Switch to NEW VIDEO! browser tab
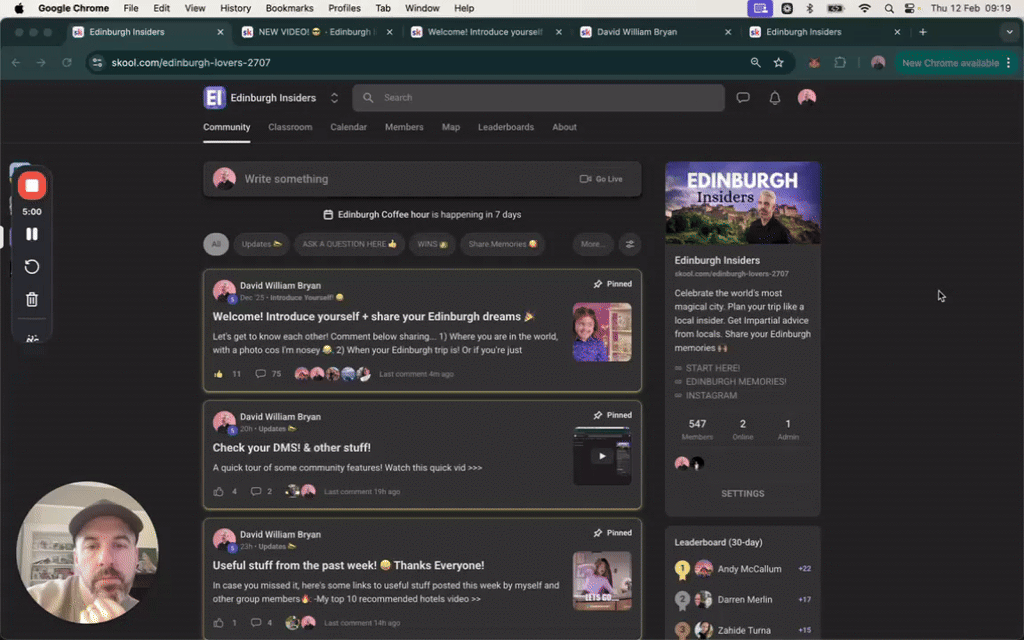Image resolution: width=1024 pixels, height=640 pixels. tap(317, 32)
